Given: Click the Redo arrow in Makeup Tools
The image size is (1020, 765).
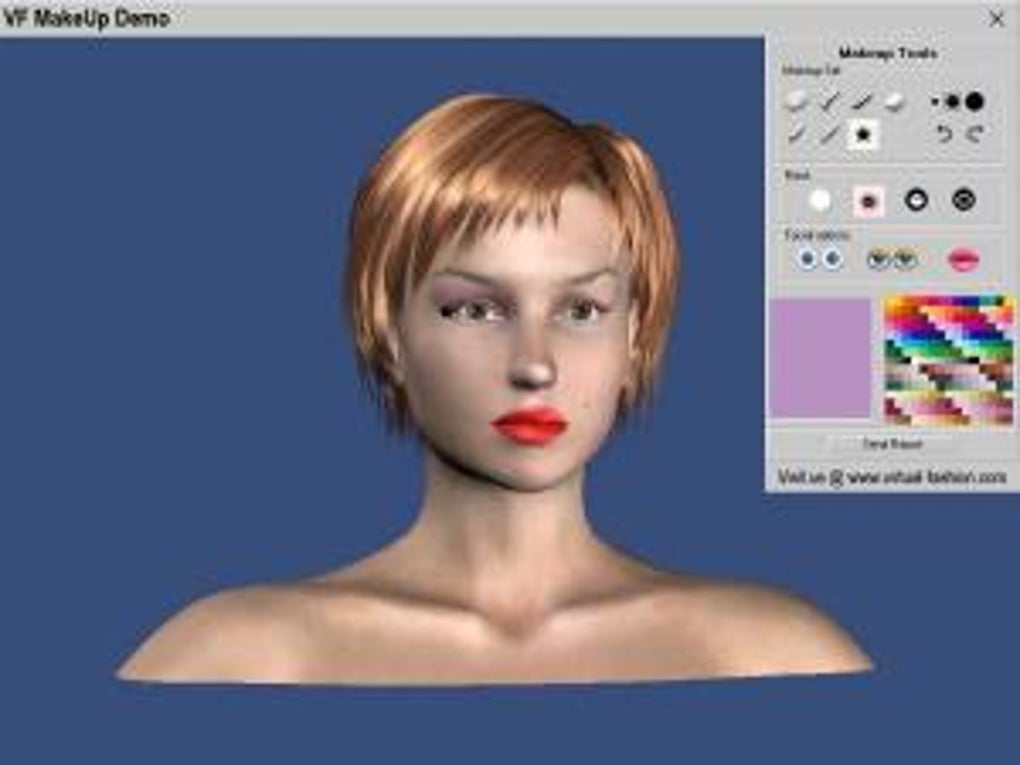Looking at the screenshot, I should 975,133.
